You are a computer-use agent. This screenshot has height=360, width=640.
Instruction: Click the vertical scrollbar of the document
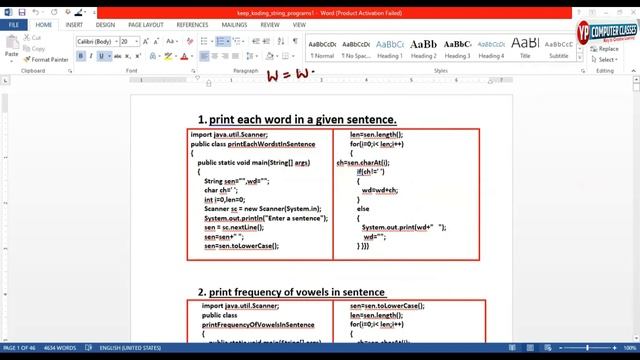click(x=636, y=210)
